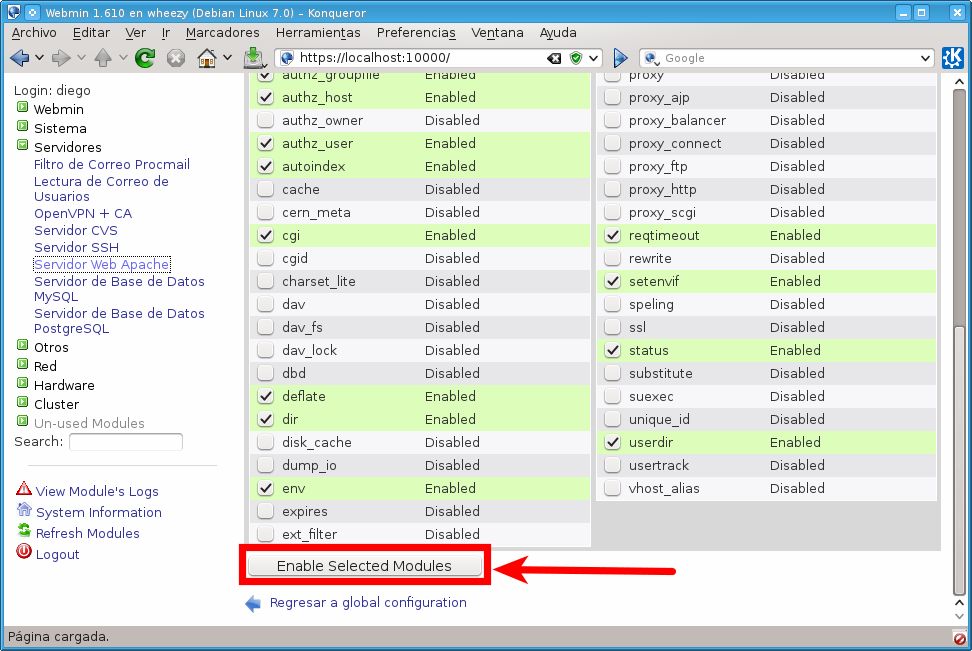
Task: Go to homepage using the Home icon
Action: [206, 57]
